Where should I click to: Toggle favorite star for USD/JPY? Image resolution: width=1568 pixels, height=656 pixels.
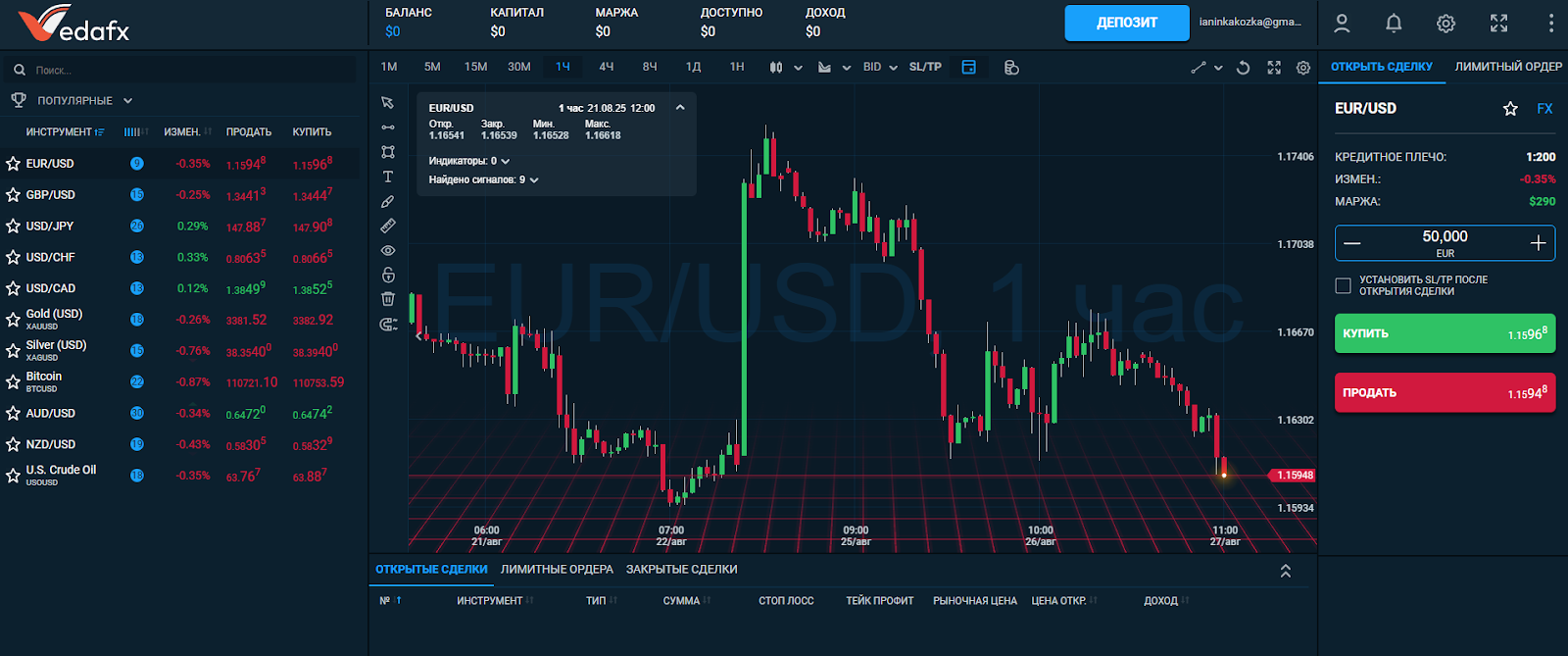13,227
